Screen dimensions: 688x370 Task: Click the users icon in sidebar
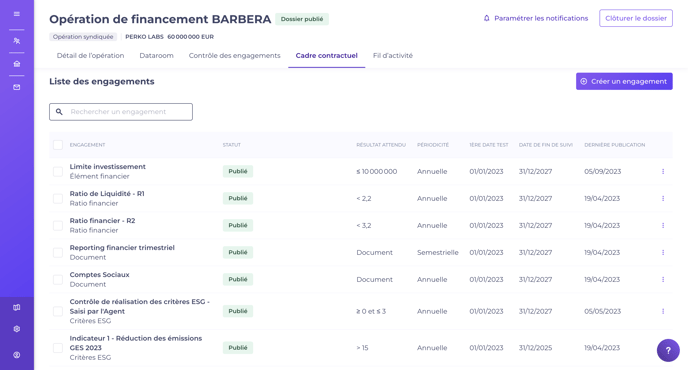tap(17, 41)
